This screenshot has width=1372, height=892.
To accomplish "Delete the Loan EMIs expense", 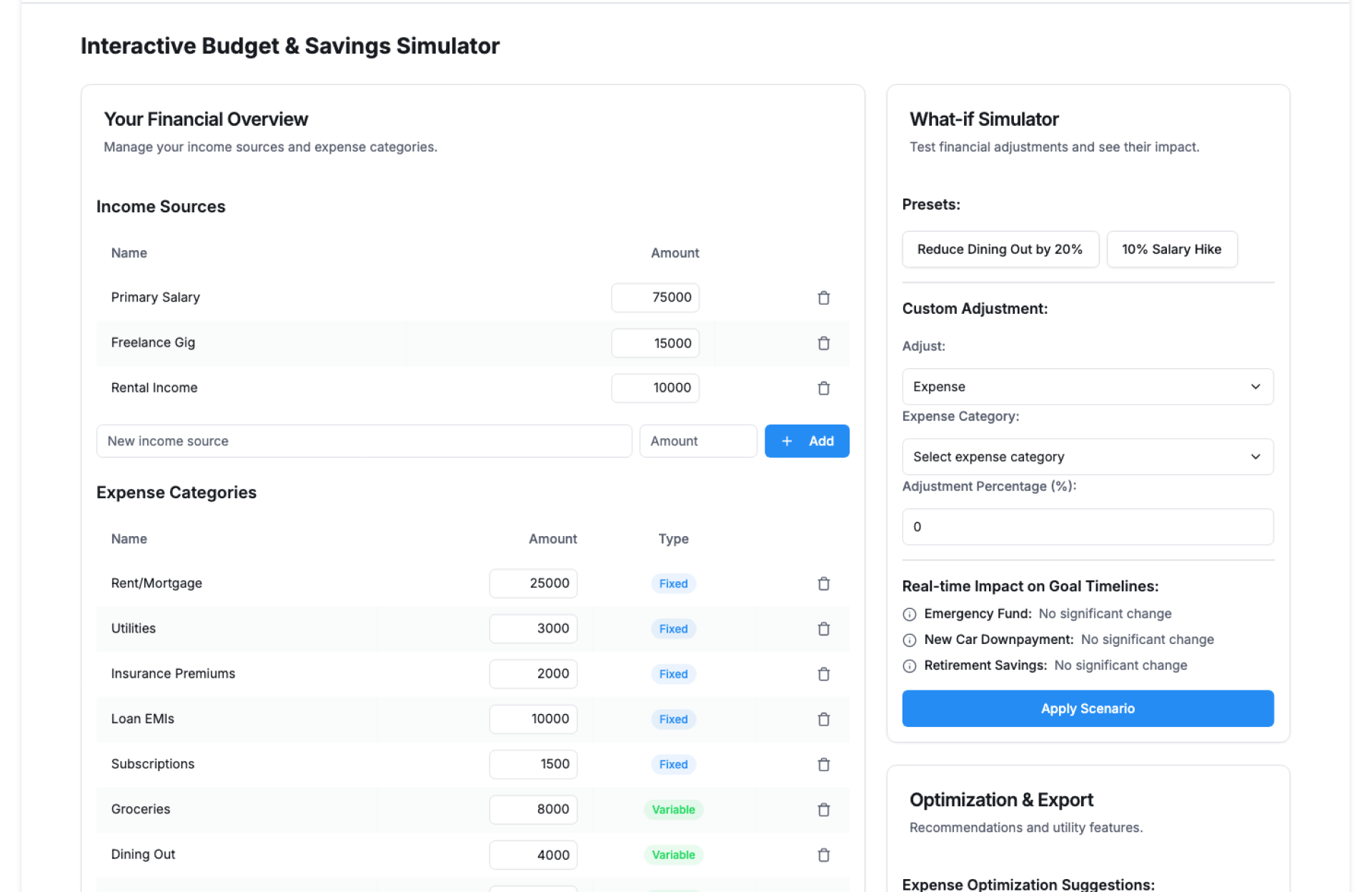I will (x=823, y=719).
